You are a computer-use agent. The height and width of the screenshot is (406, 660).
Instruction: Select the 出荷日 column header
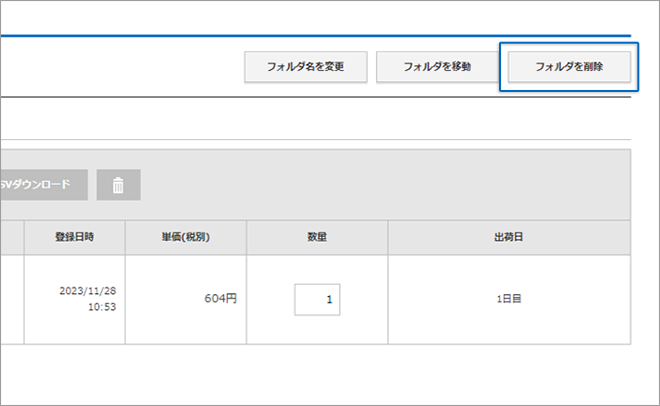click(509, 237)
